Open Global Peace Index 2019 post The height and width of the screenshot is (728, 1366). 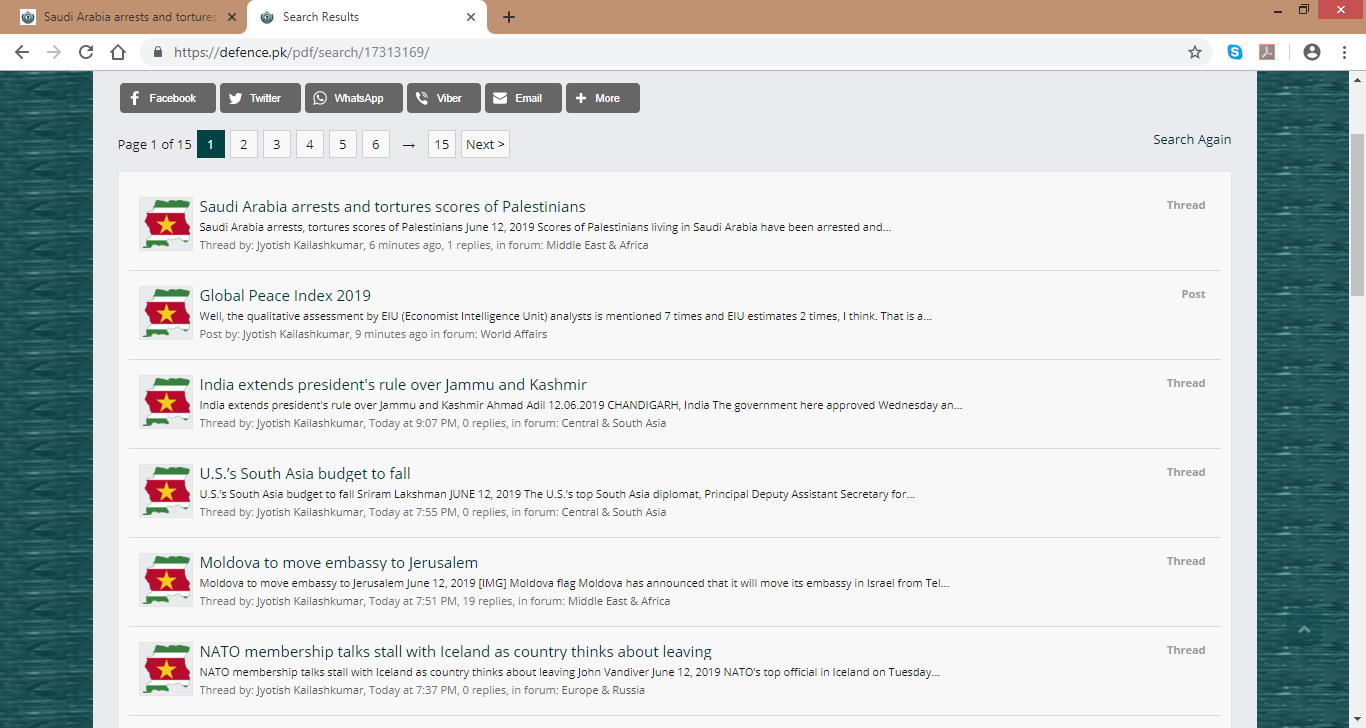coord(285,296)
